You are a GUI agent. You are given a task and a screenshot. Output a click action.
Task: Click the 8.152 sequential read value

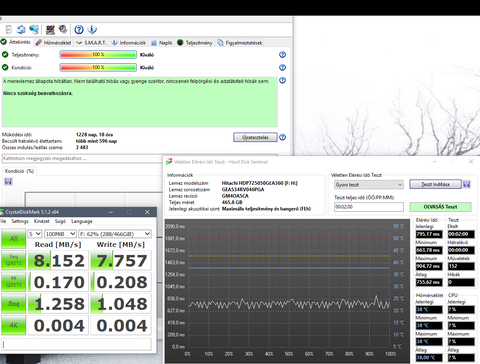58,260
